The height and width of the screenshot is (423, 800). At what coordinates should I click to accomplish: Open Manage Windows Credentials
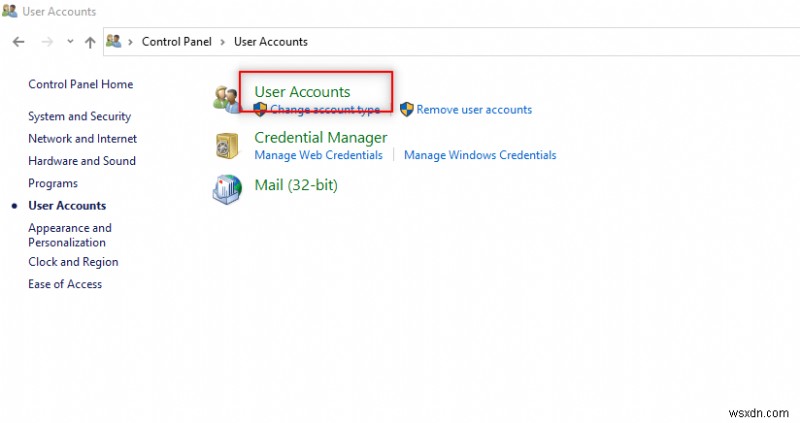coord(480,156)
